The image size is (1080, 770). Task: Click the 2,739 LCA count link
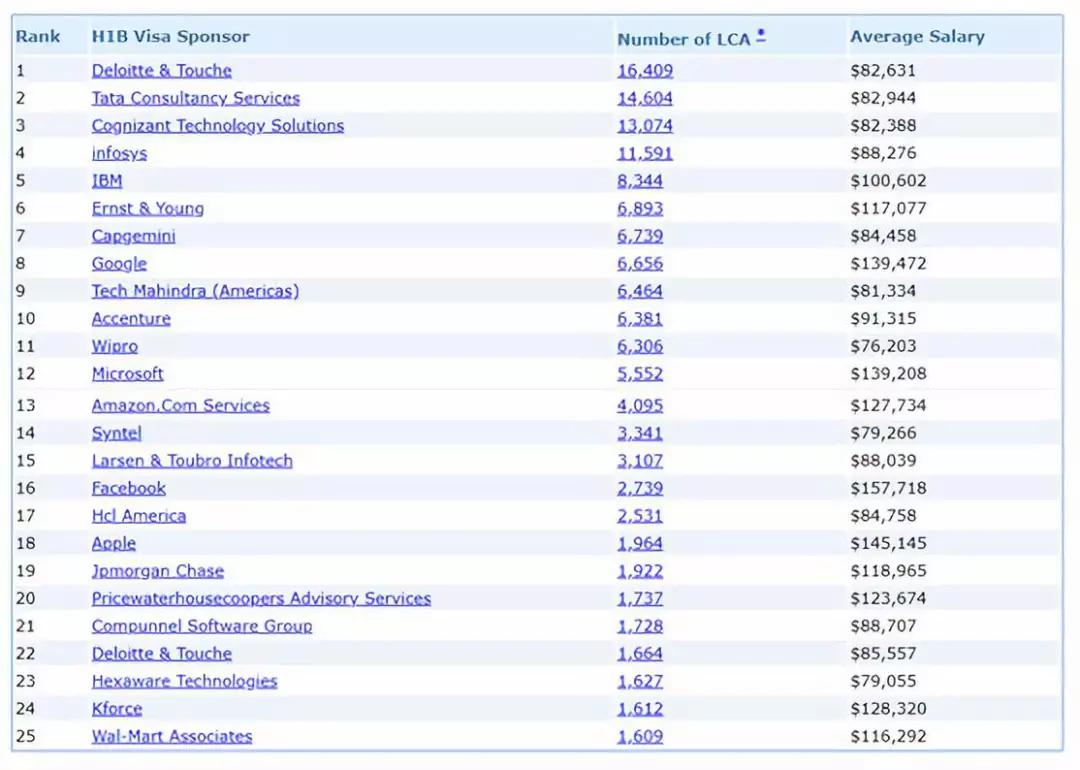(x=640, y=488)
